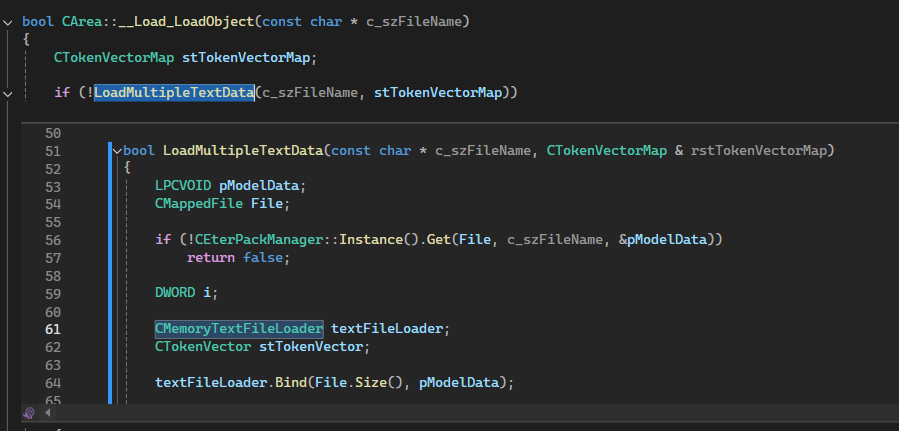Click line number 50 in peek view
This screenshot has height=431, width=899.
[52, 134]
